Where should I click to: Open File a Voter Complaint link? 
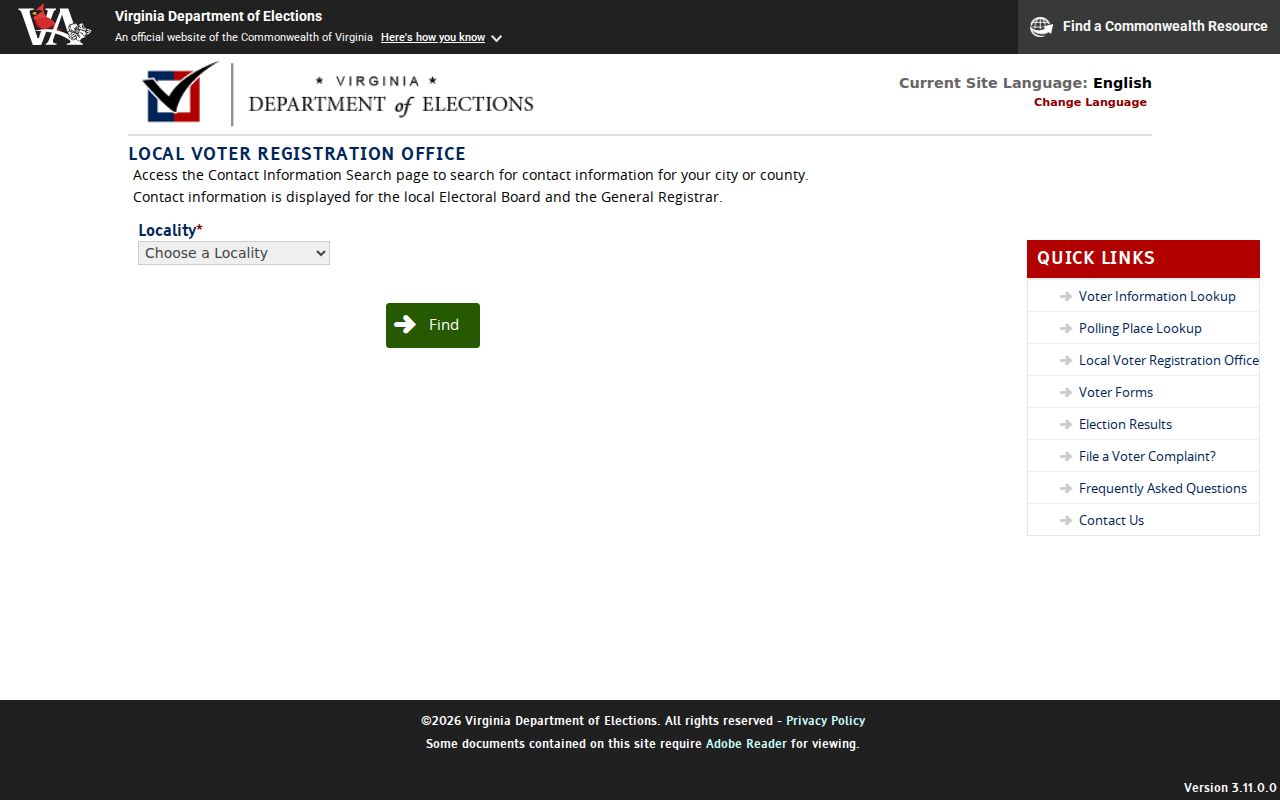pyautogui.click(x=1147, y=456)
